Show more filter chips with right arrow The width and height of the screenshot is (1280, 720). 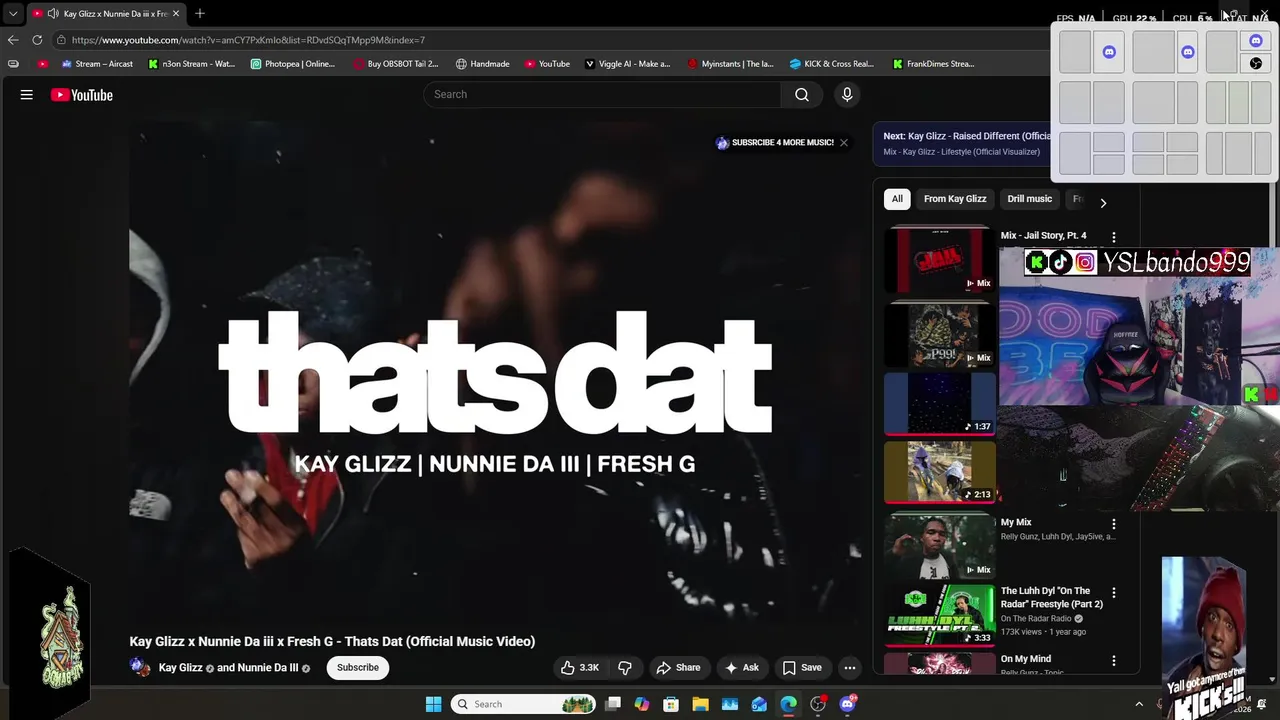[1103, 203]
